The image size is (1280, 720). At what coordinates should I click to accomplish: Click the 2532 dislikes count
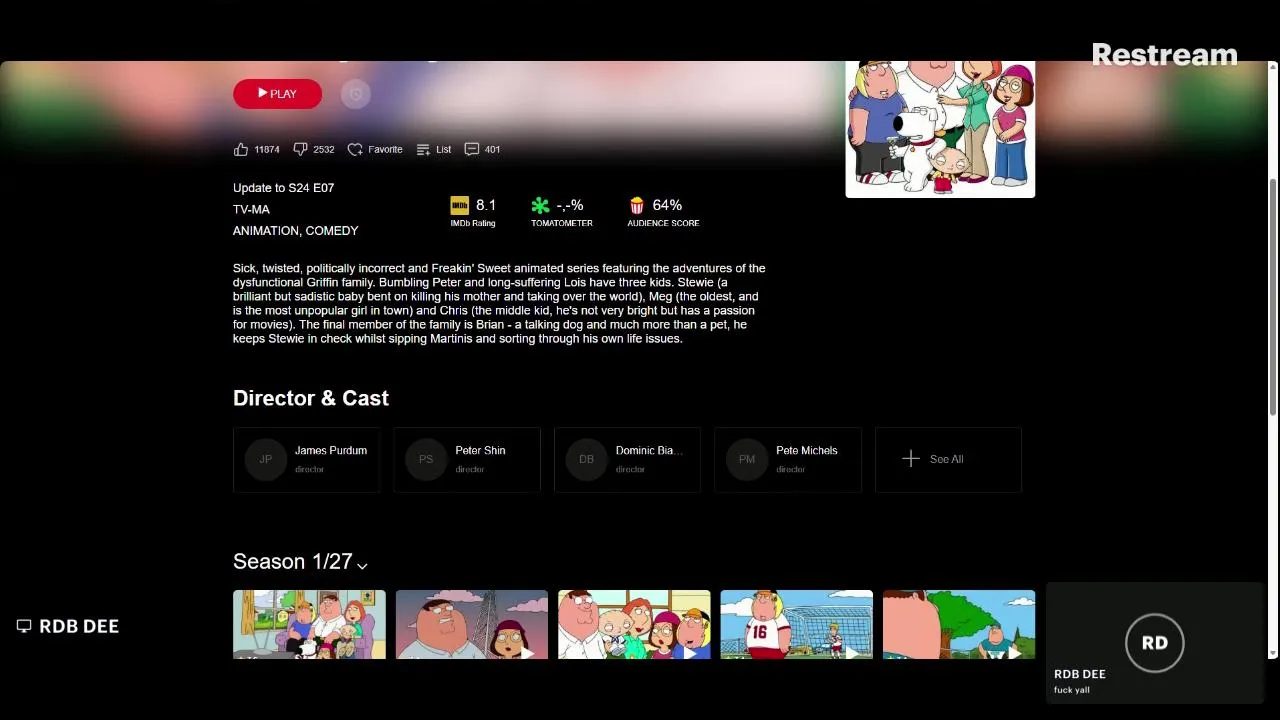(324, 149)
